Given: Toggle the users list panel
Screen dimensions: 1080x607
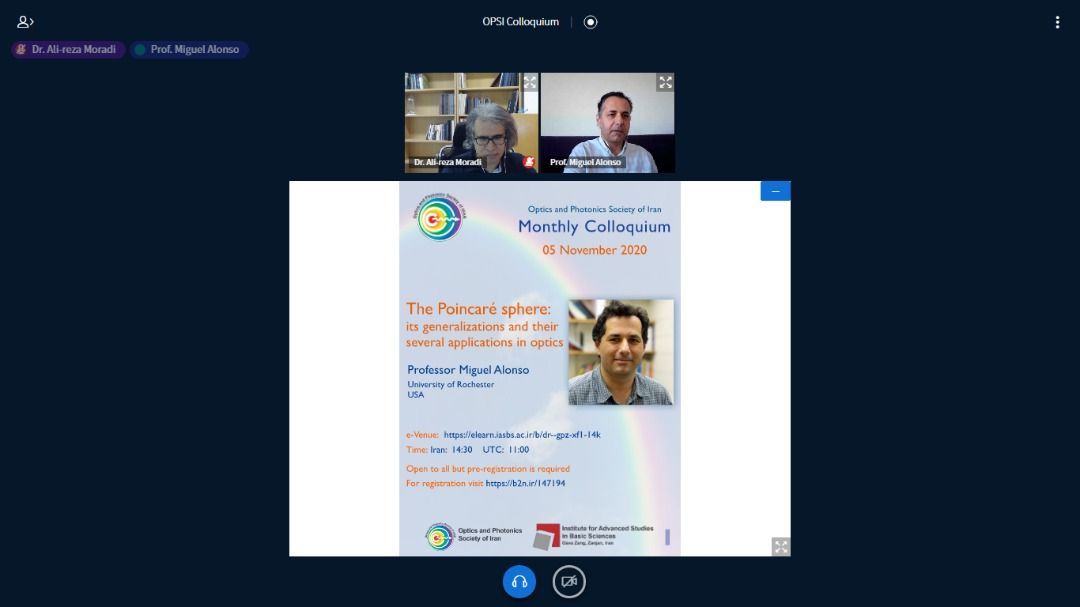Looking at the screenshot, I should [x=25, y=22].
